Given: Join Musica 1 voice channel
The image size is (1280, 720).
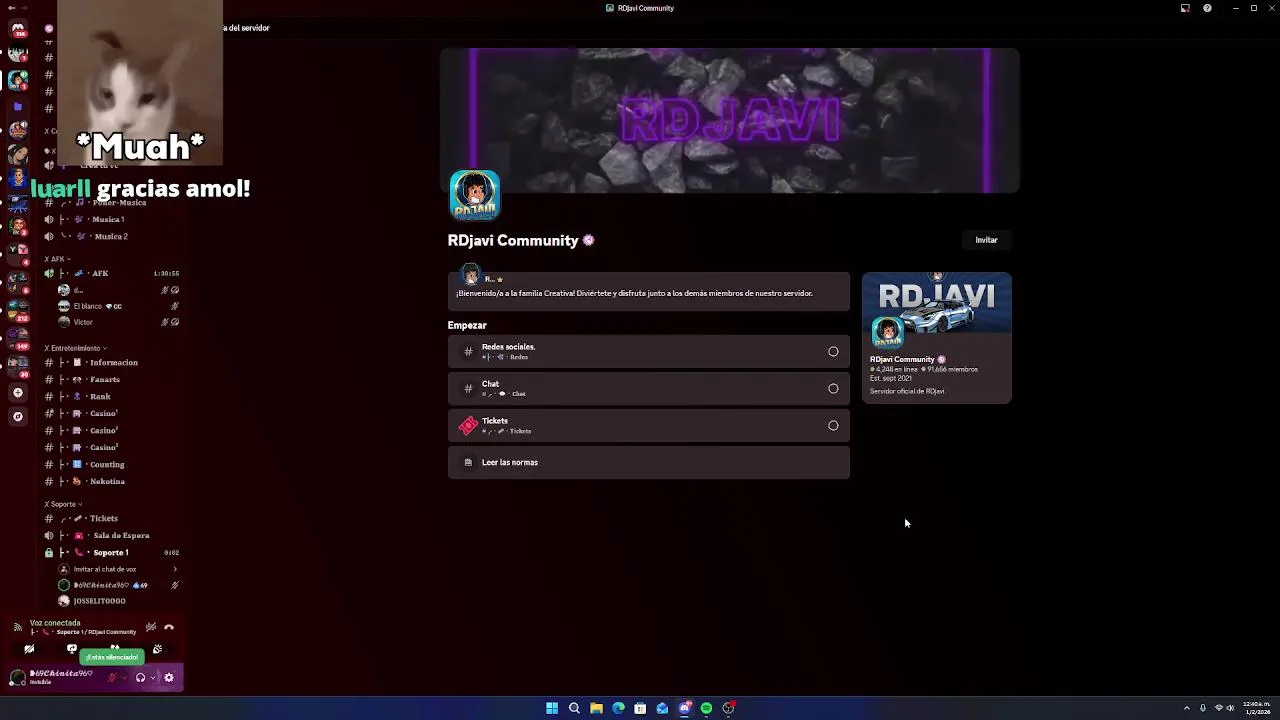Looking at the screenshot, I should pos(110,219).
